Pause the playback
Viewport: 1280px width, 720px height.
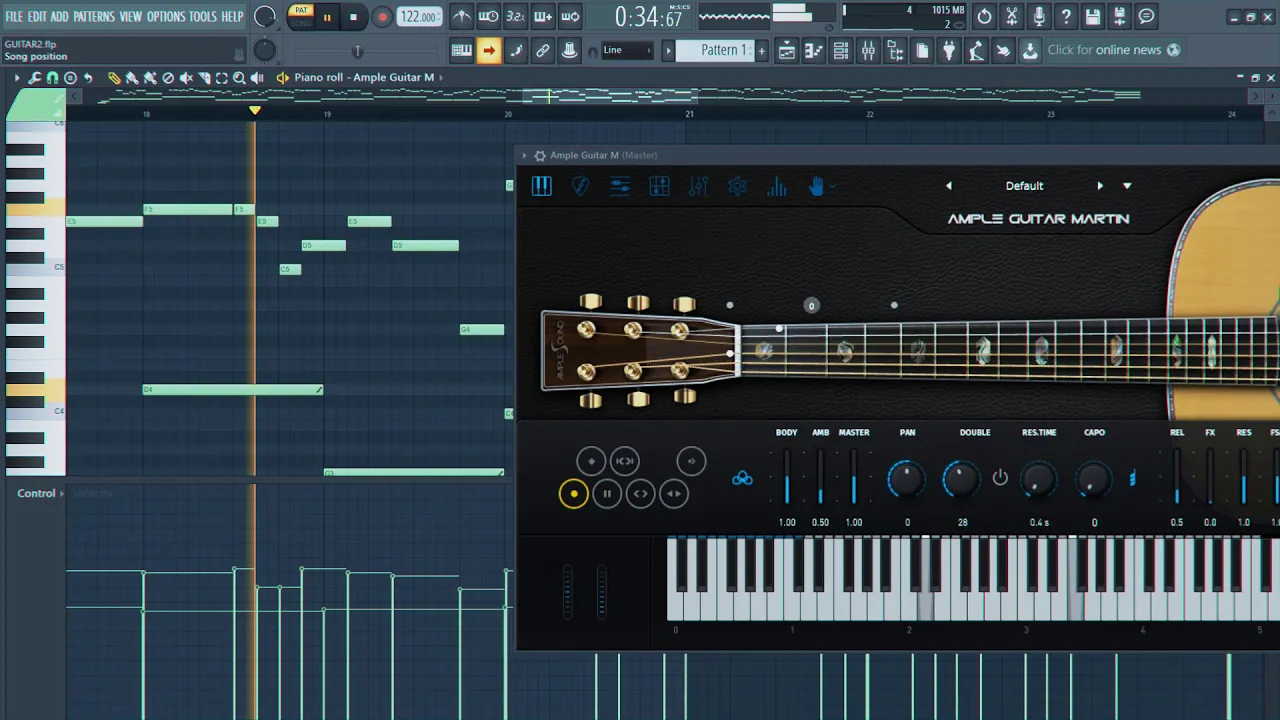tap(327, 17)
